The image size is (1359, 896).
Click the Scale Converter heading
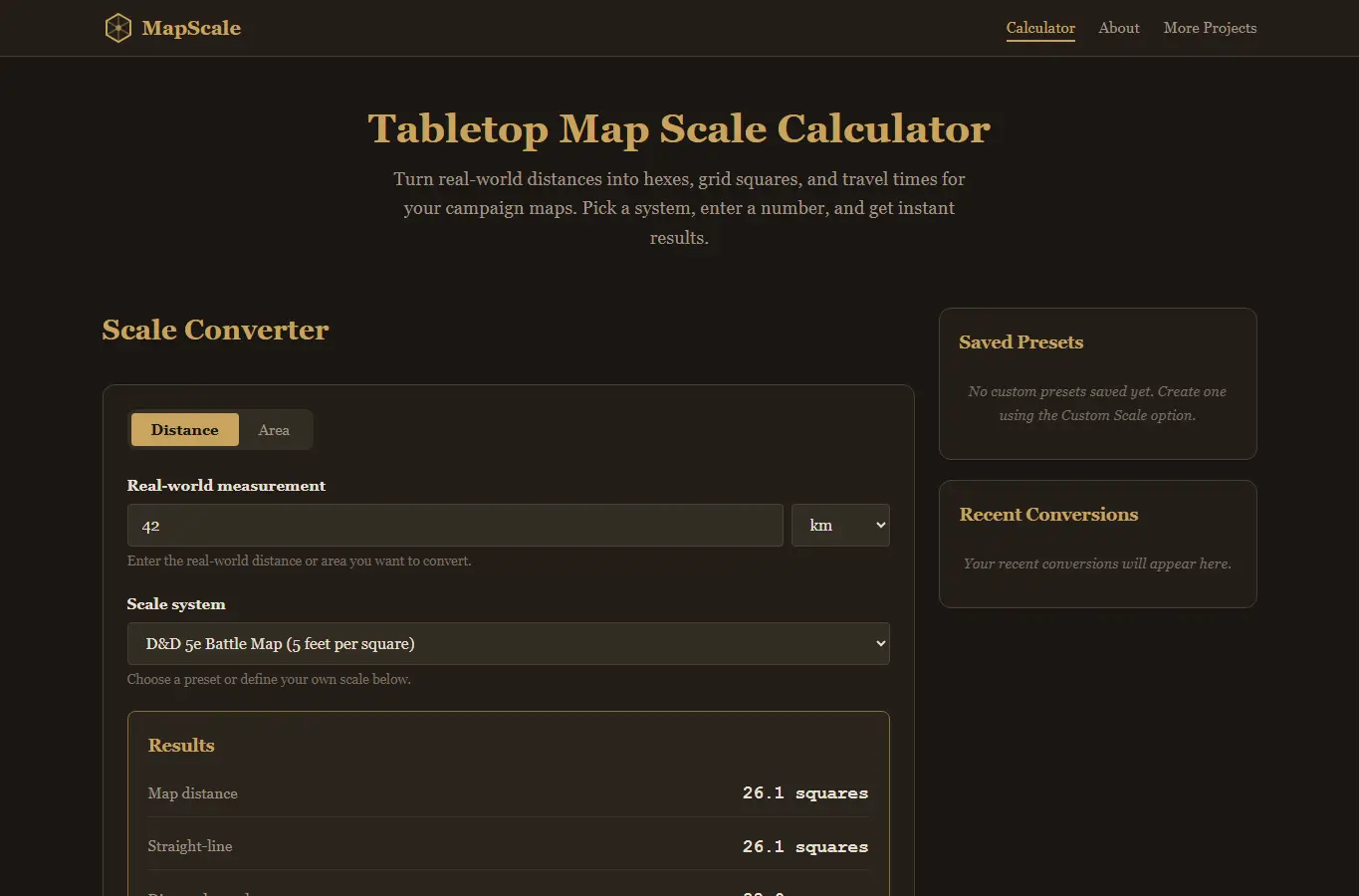click(x=215, y=330)
